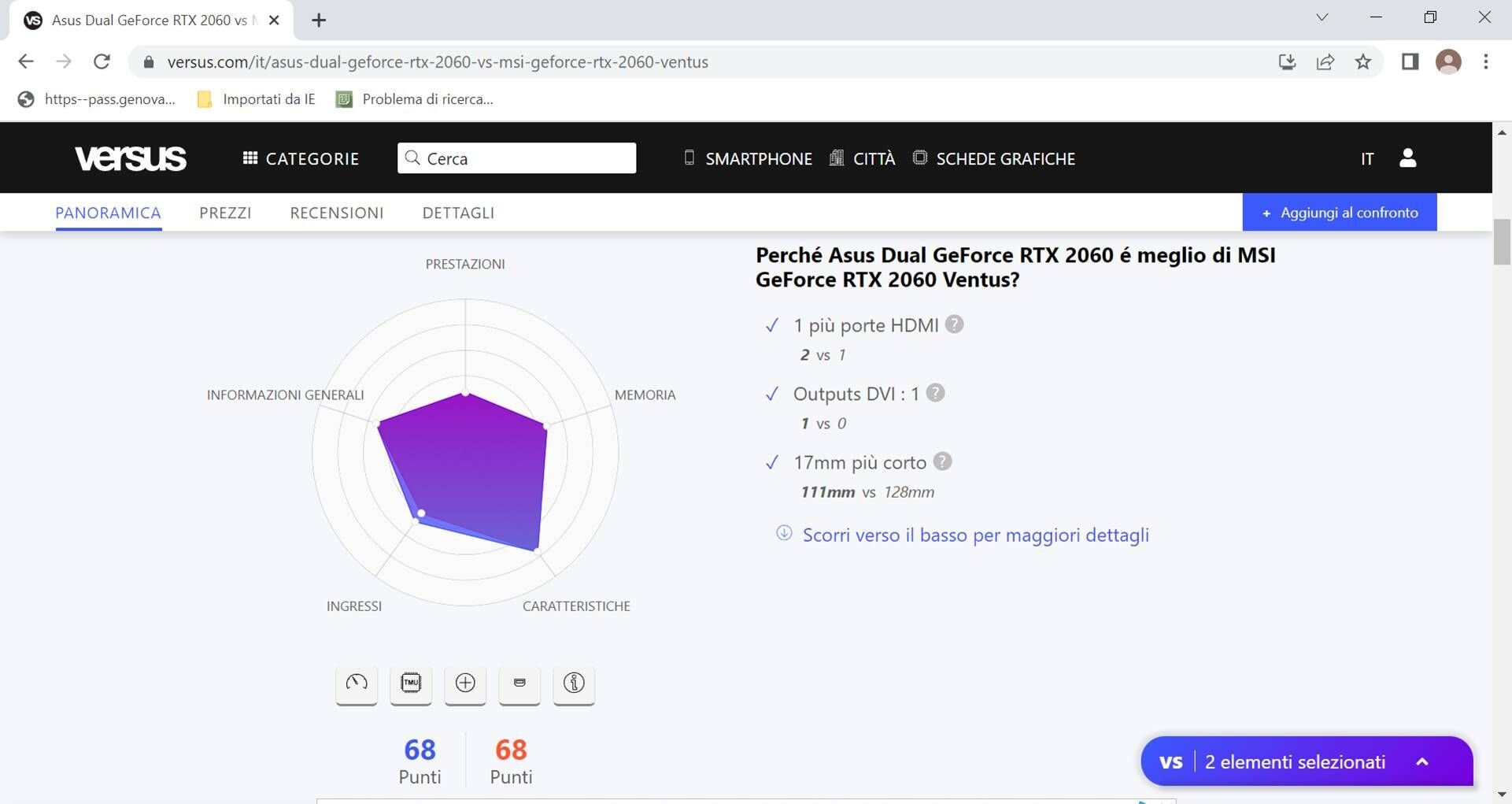Click the page vertical scrollbar thumb
This screenshot has height=804, width=1512.
point(1502,242)
